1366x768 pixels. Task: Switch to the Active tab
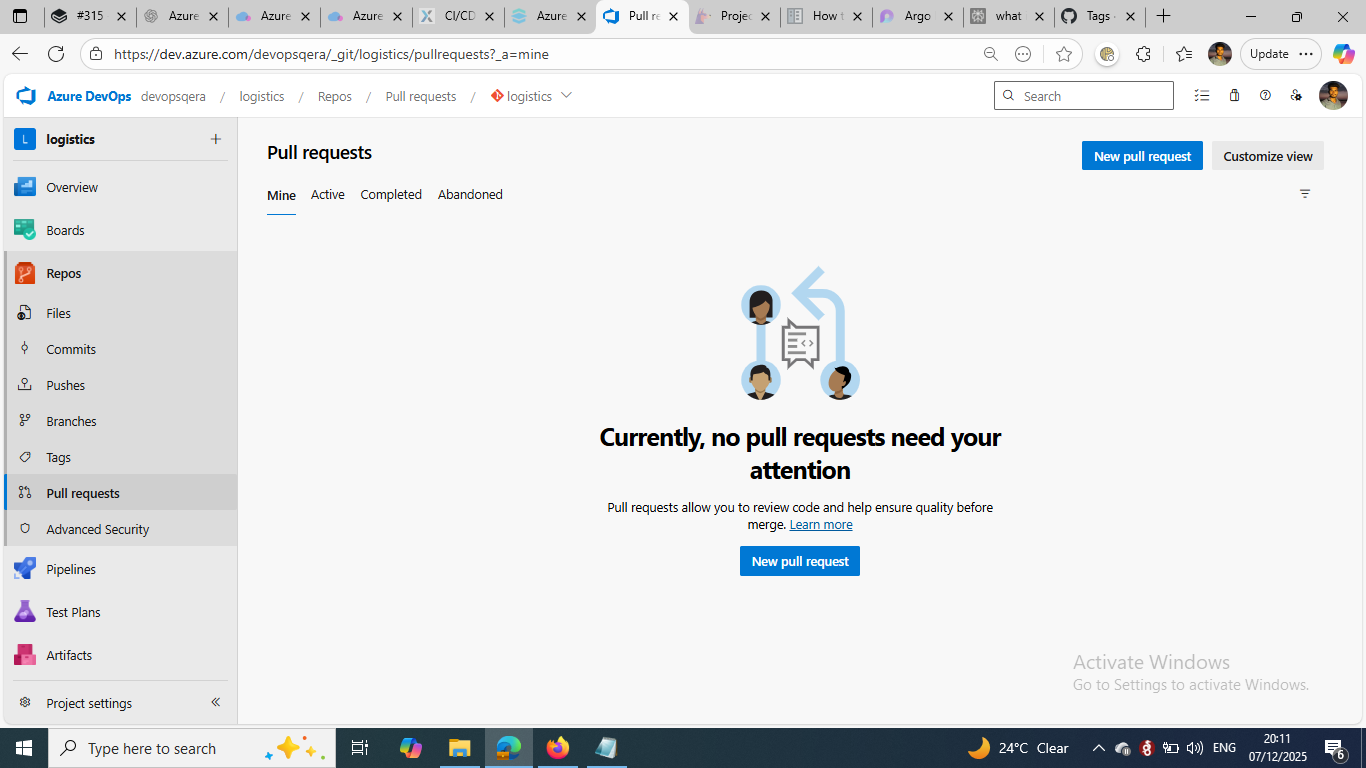327,194
